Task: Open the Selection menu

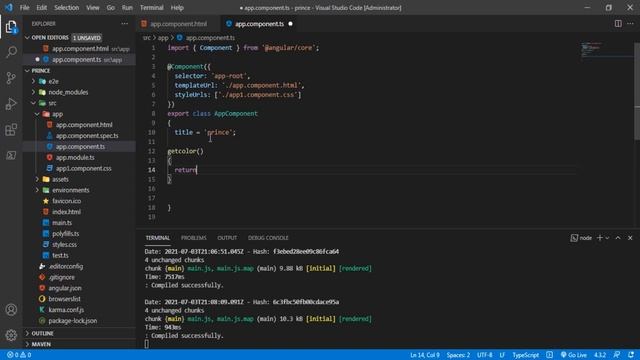Action: [x=67, y=8]
